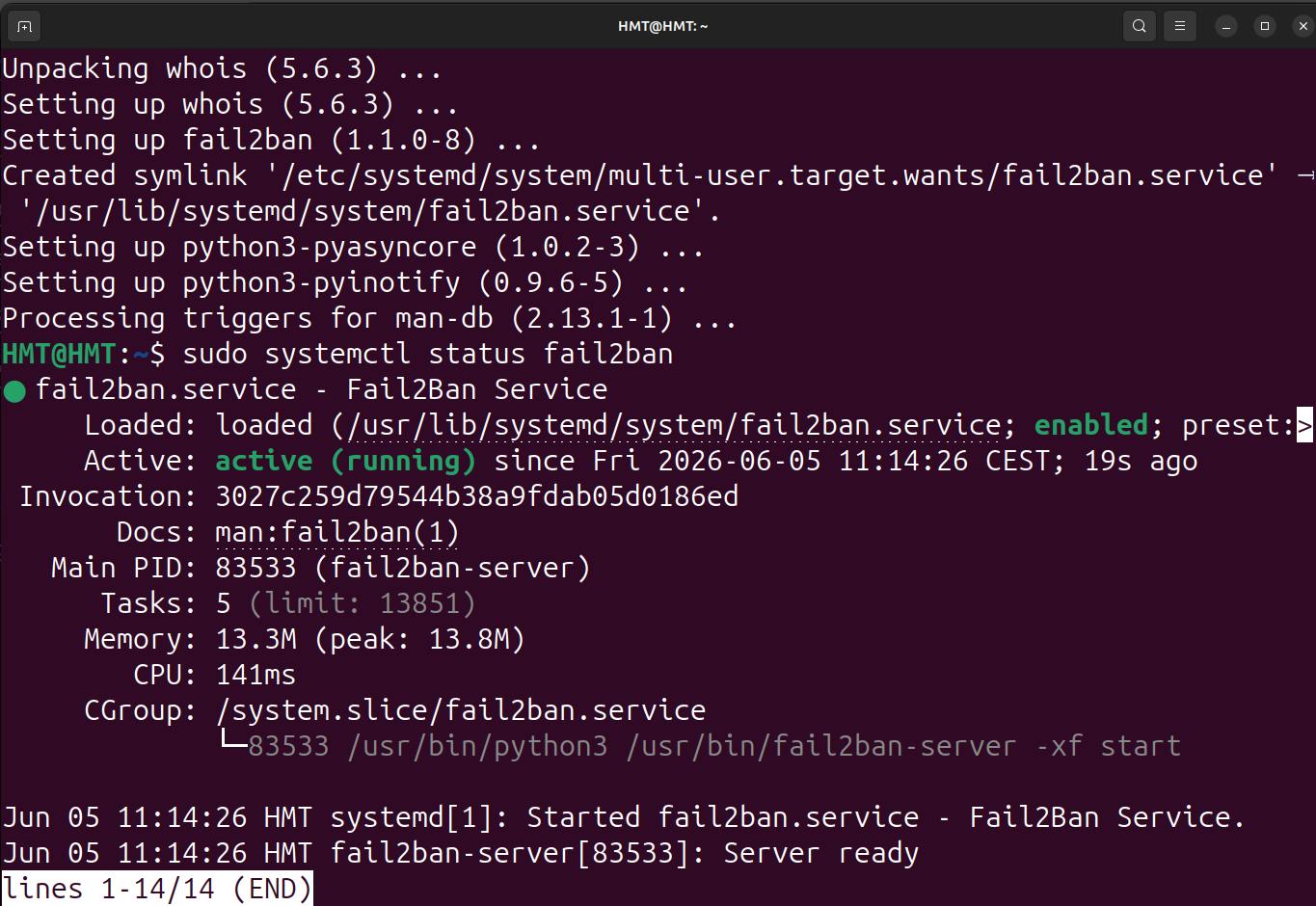Click the 'since Fri 2026-06-05 11:14:26 CEST' timestamp

(x=771, y=461)
